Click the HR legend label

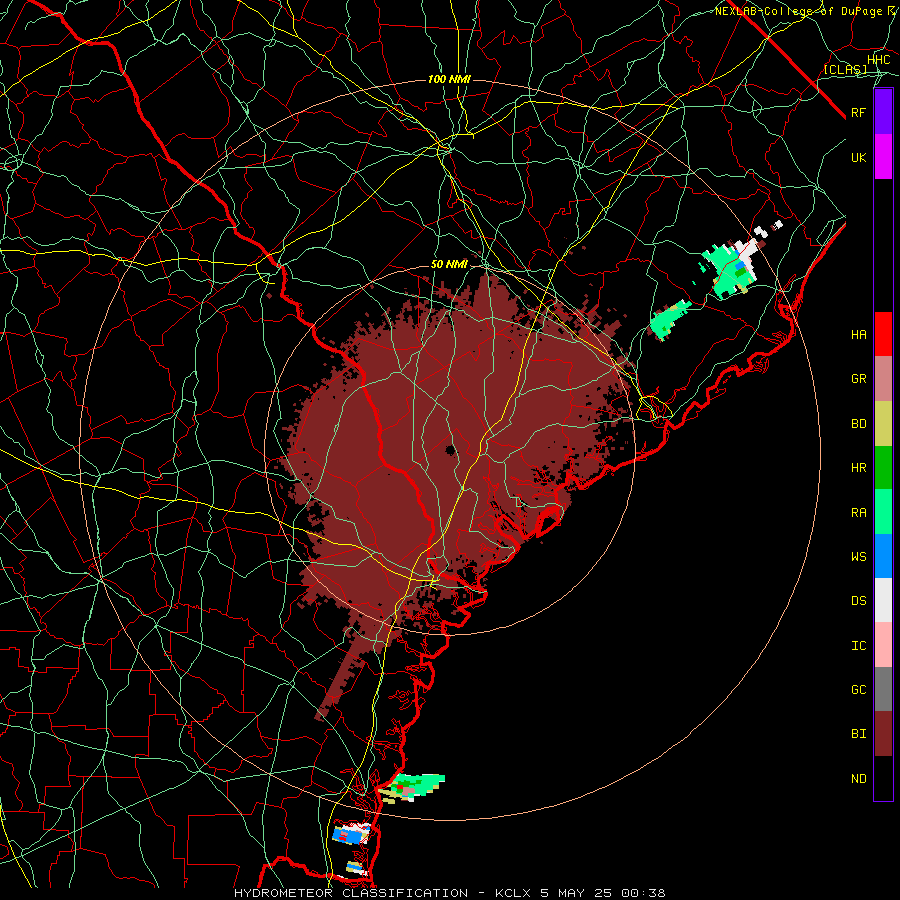coord(859,468)
